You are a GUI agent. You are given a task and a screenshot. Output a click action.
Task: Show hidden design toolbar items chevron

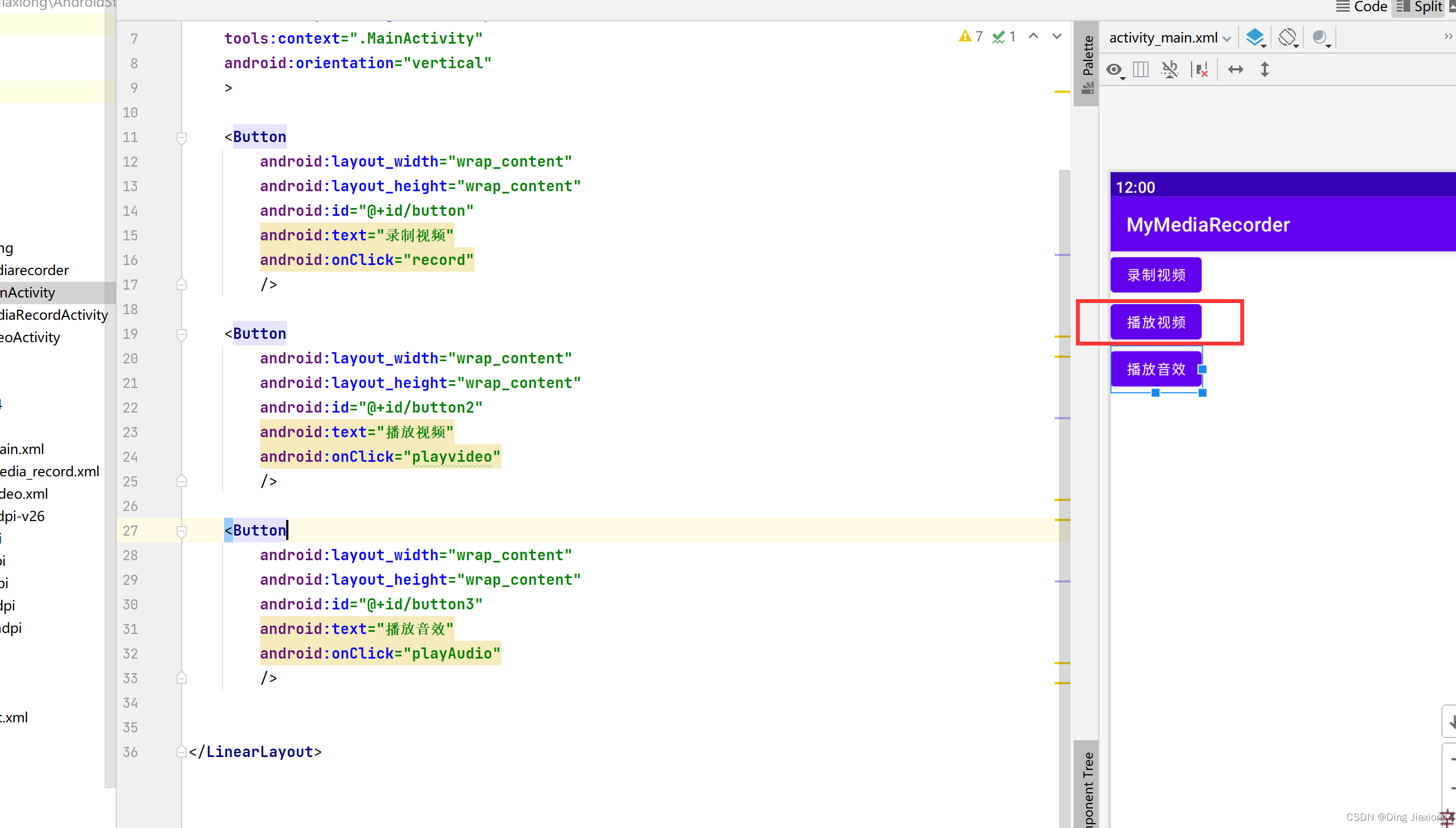tap(1448, 36)
